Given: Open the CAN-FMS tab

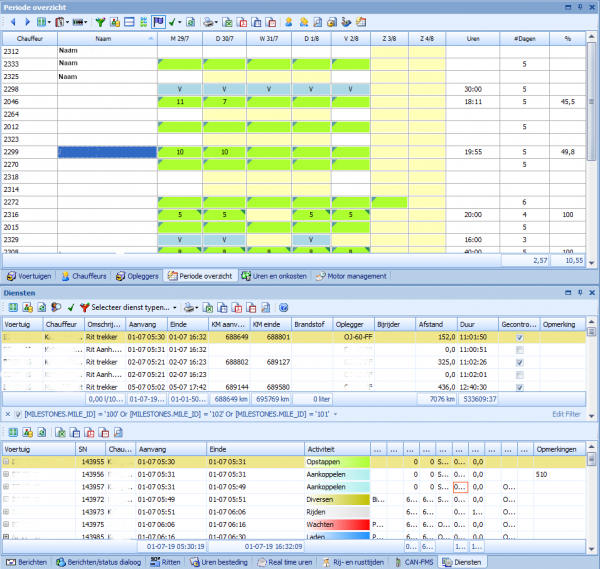Looking at the screenshot, I should pos(414,562).
